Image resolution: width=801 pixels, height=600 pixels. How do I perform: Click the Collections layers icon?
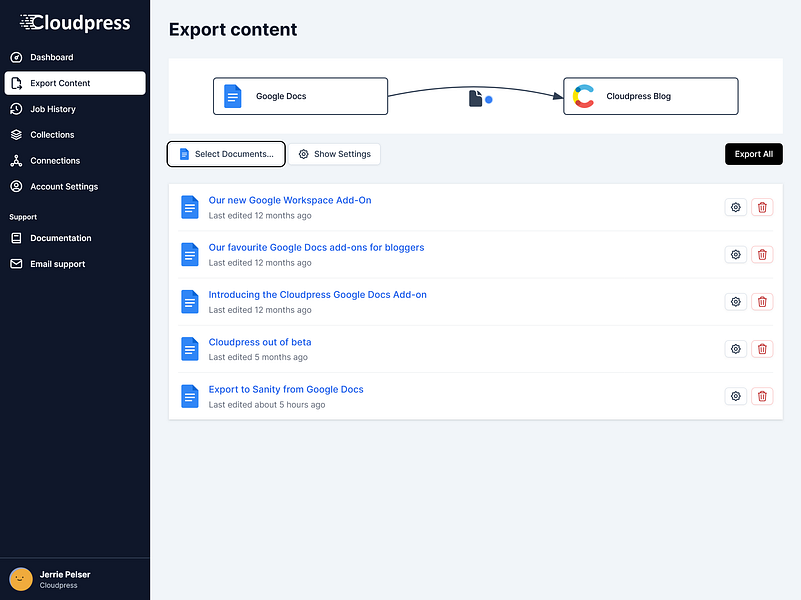[16, 135]
